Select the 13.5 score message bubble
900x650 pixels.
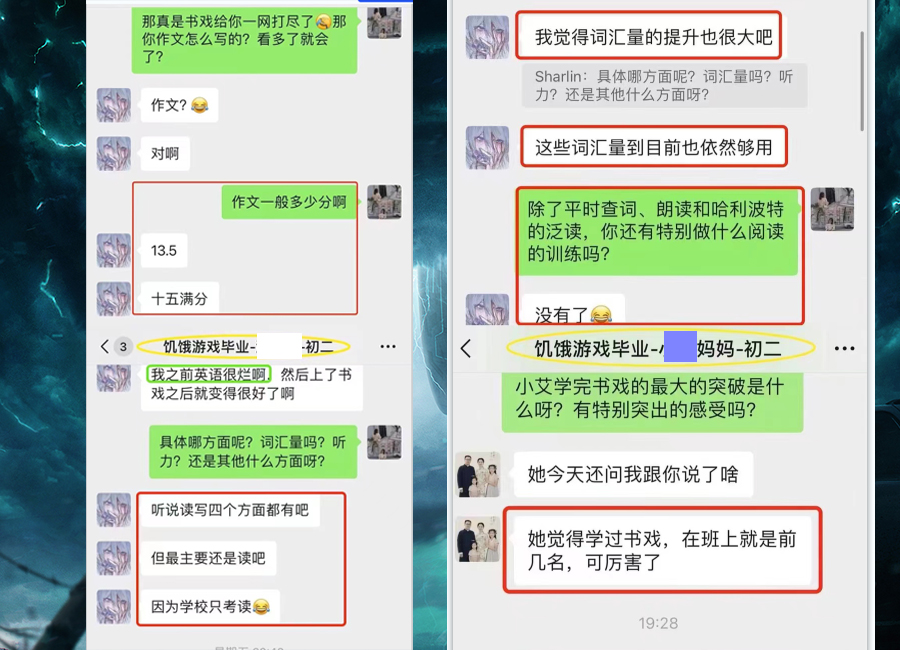click(164, 250)
